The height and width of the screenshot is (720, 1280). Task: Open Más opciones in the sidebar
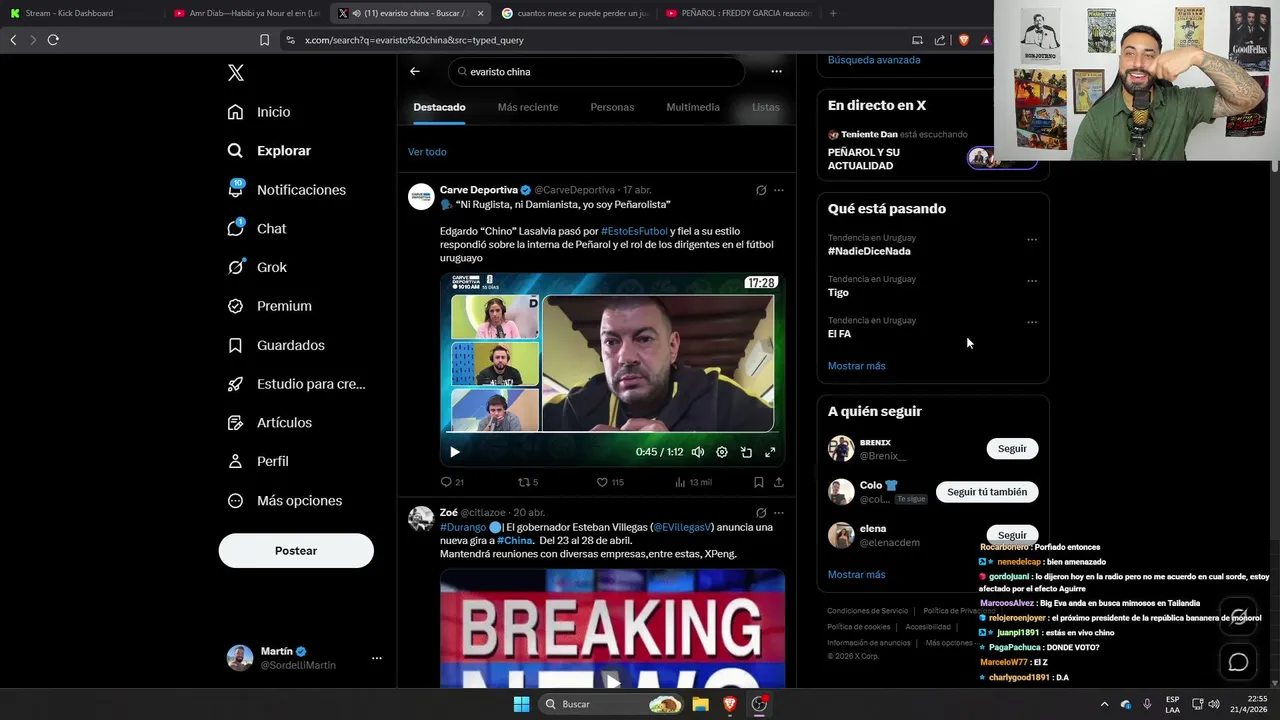284,500
